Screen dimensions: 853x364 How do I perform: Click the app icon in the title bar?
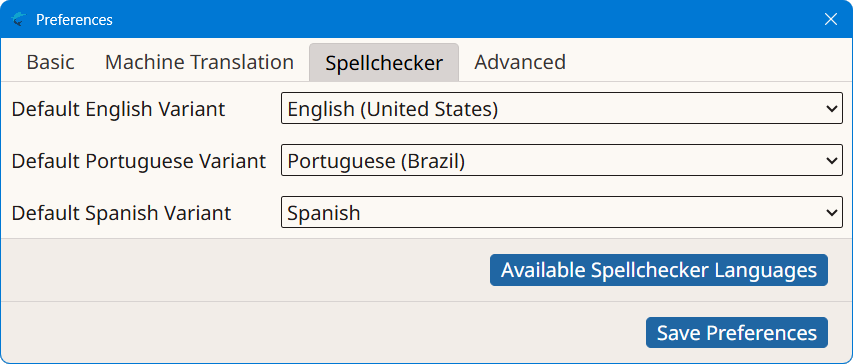click(x=18, y=20)
